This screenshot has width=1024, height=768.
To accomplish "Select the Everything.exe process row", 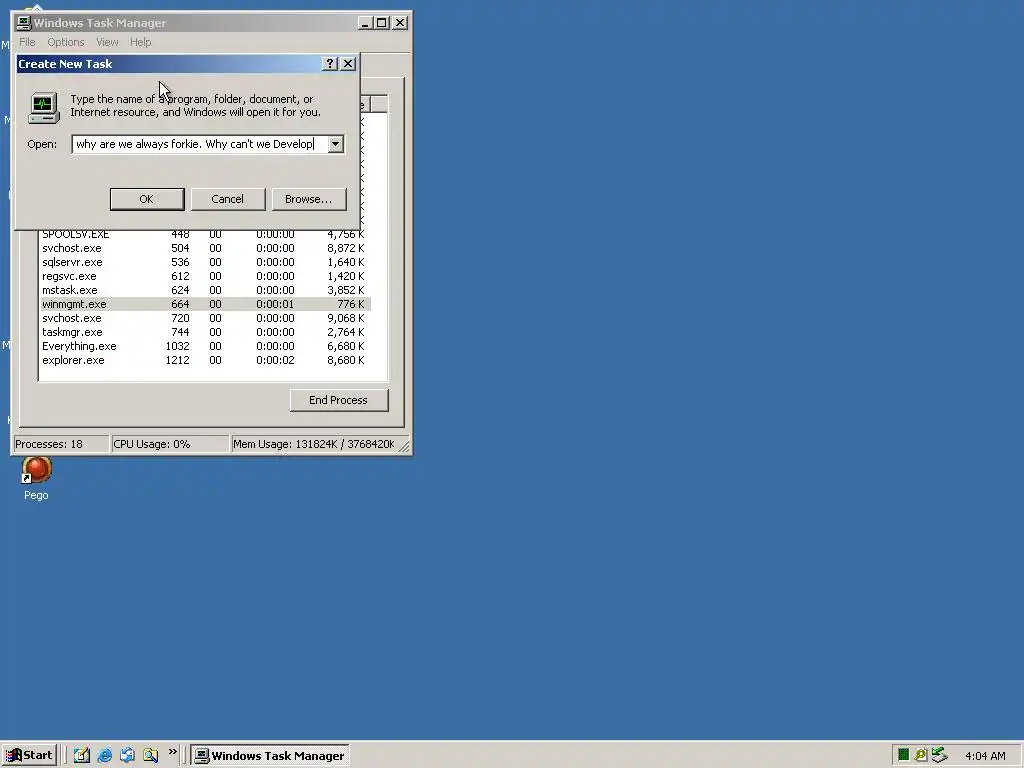I will 205,346.
